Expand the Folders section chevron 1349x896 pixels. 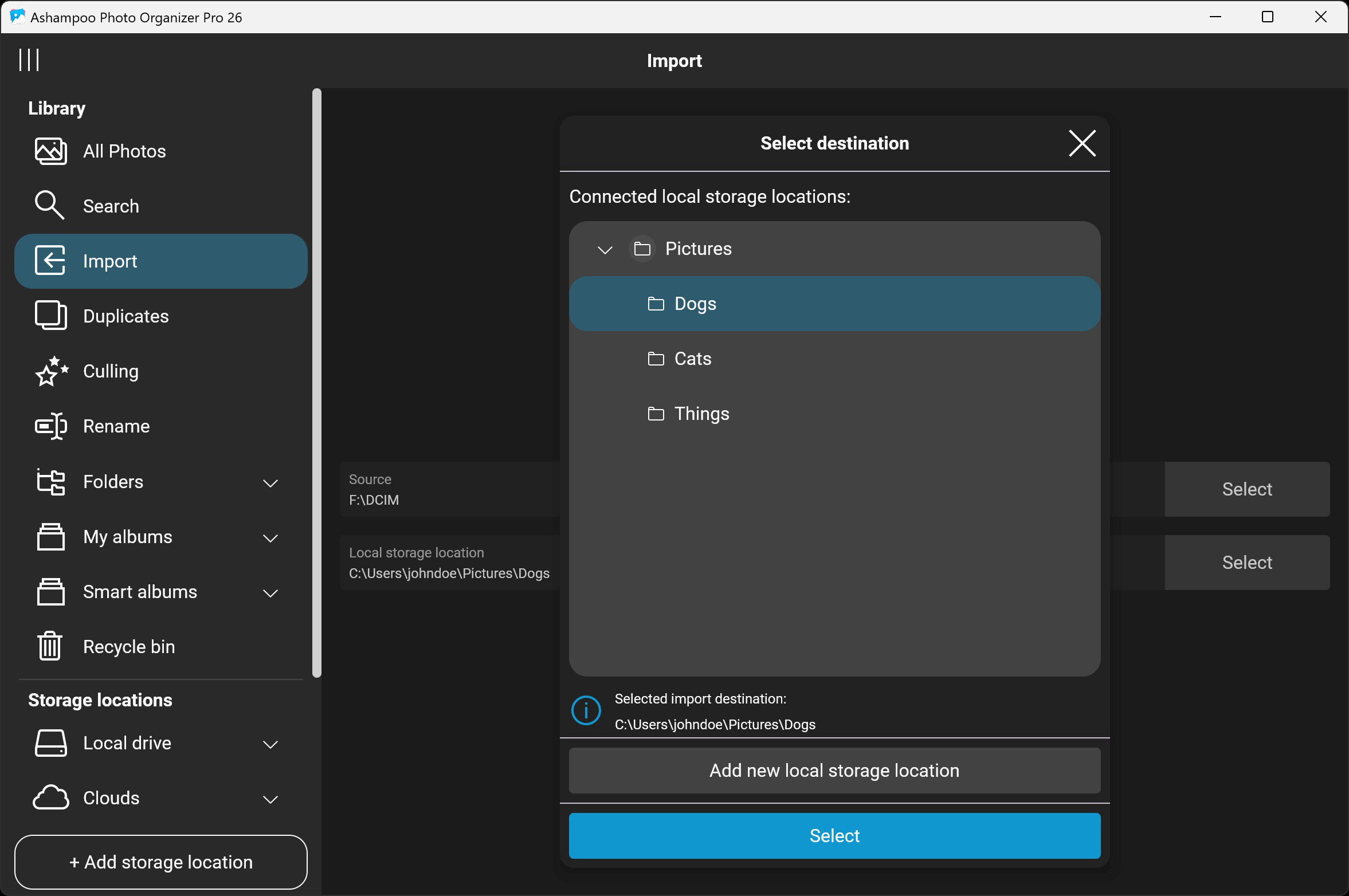click(270, 483)
